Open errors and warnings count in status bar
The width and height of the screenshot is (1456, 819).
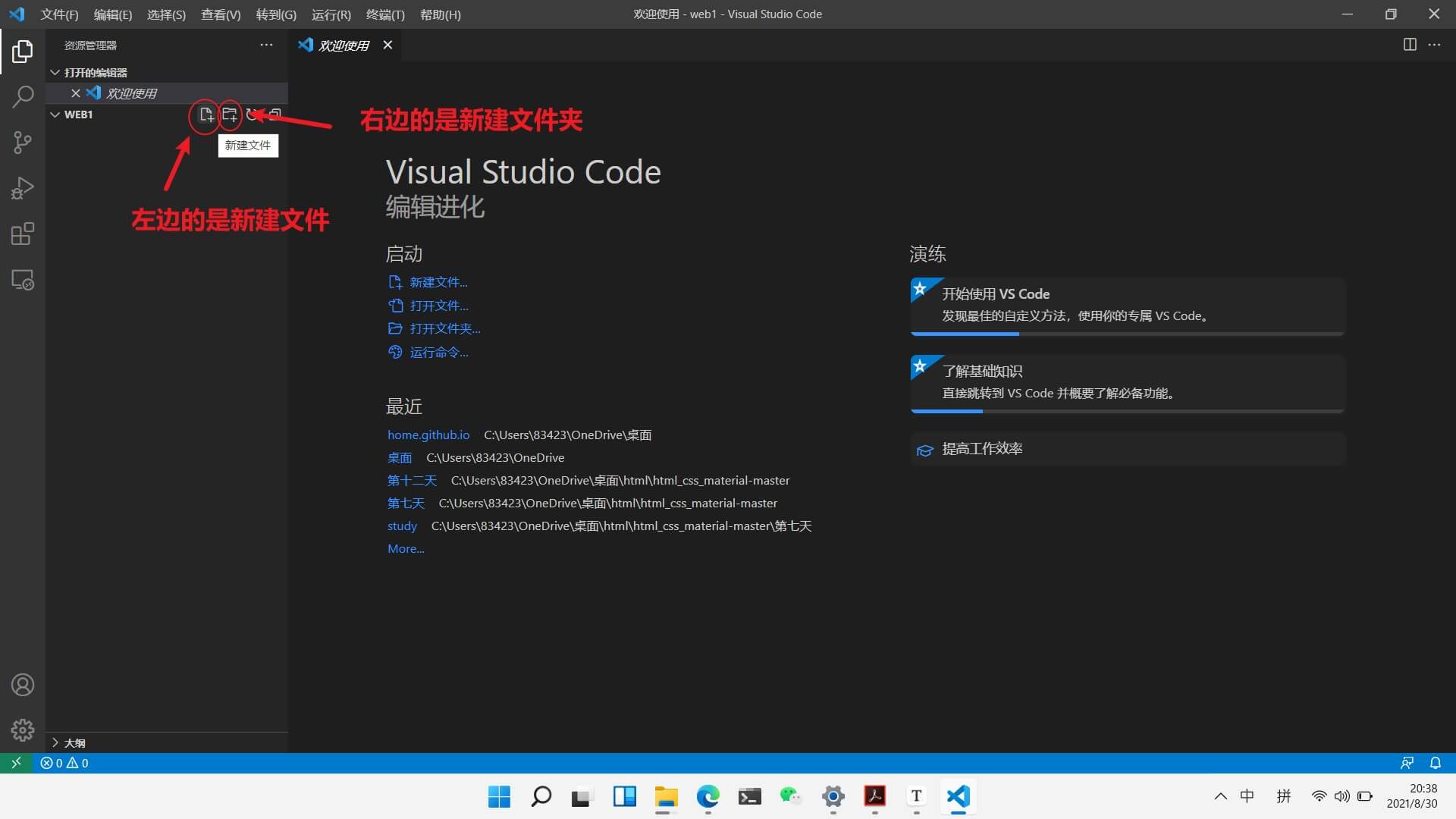pos(64,763)
